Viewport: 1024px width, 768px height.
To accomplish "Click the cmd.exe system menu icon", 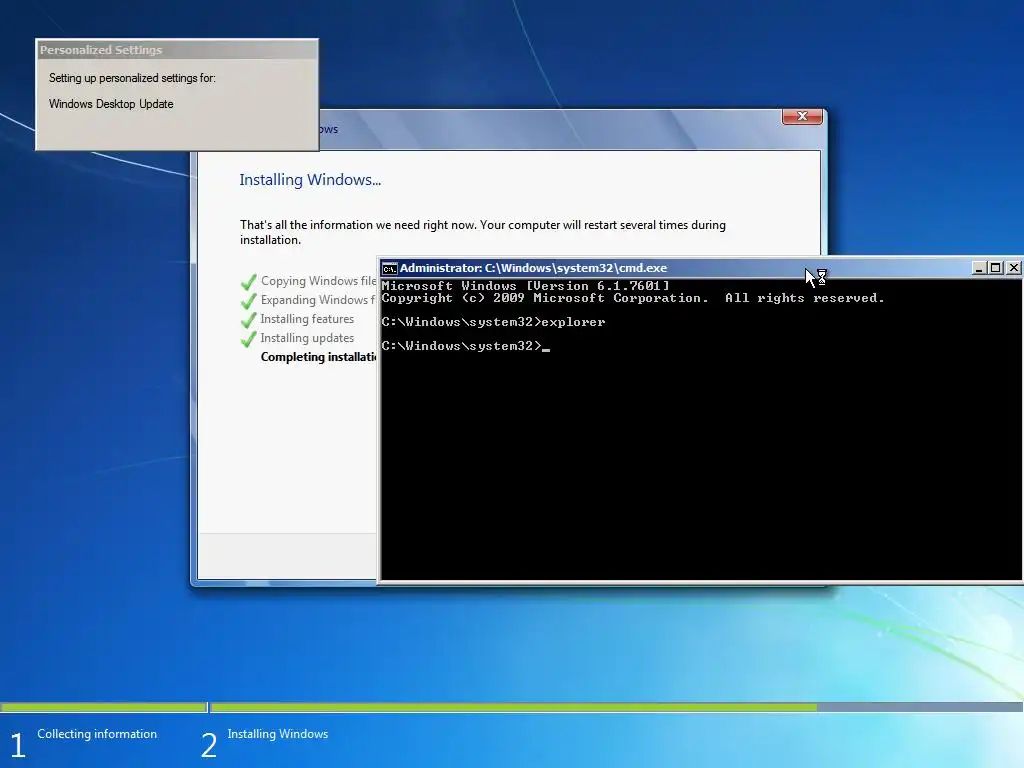I will click(x=390, y=268).
